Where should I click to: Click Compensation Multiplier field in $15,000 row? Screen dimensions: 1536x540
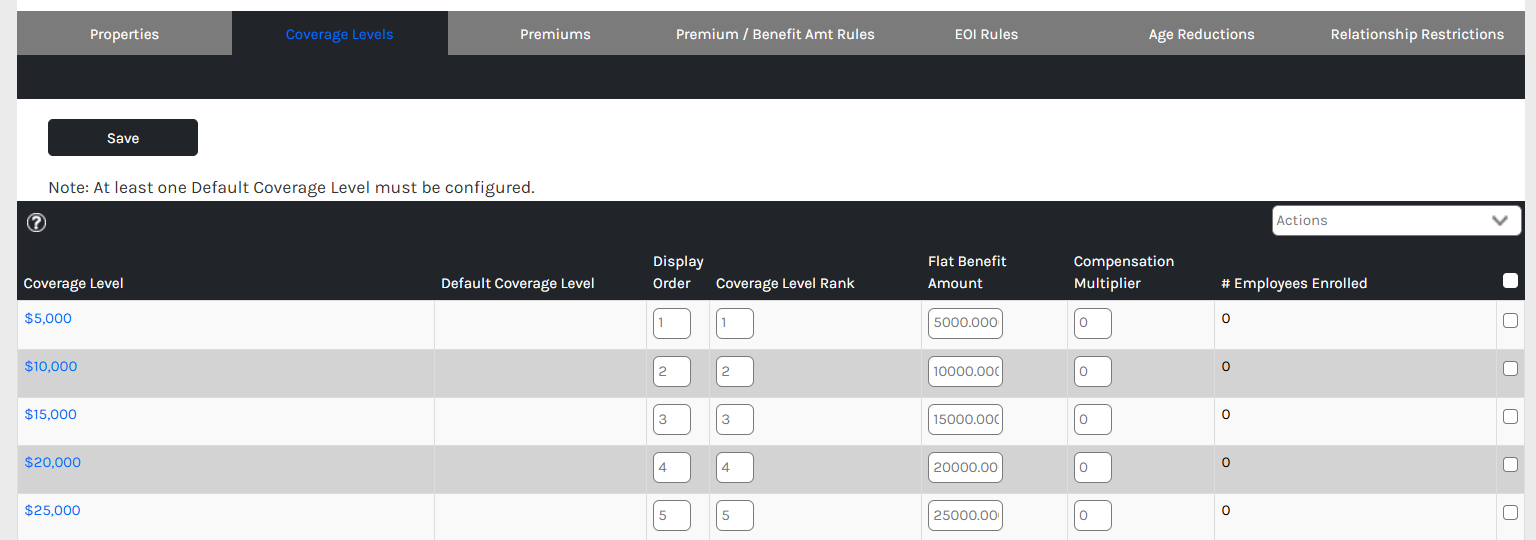[1093, 420]
